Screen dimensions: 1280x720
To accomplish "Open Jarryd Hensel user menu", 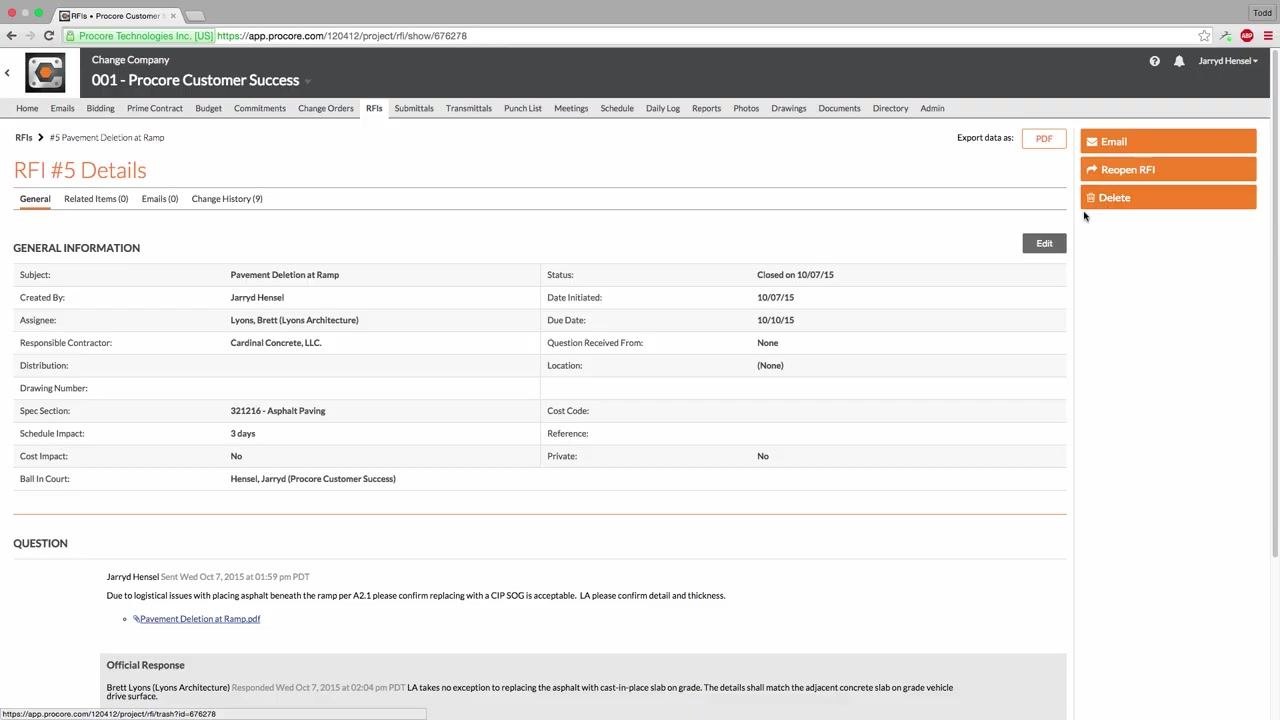I will pos(1228,61).
